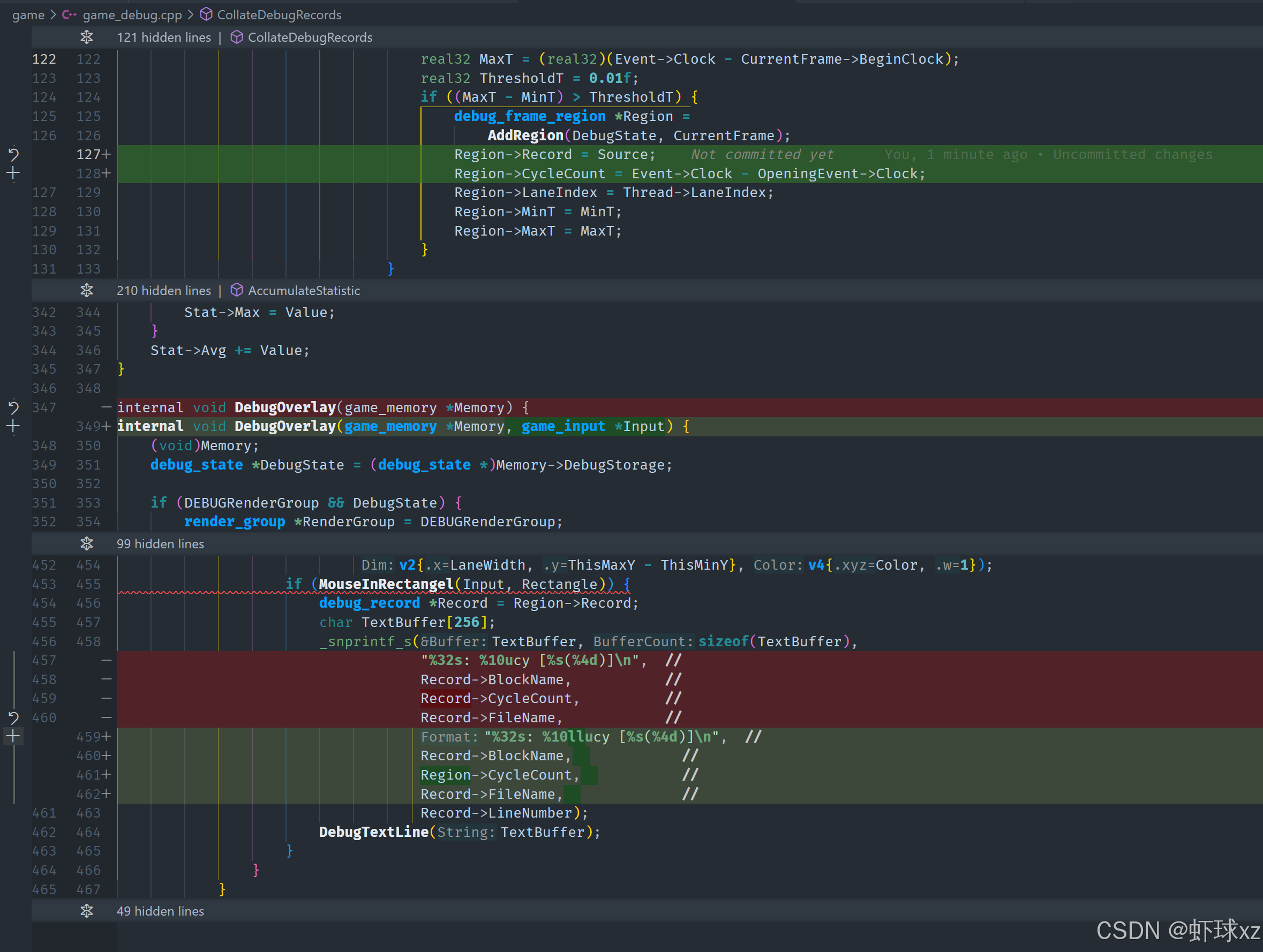Click '49 hidden lines' text
The image size is (1263, 952).
(x=160, y=911)
